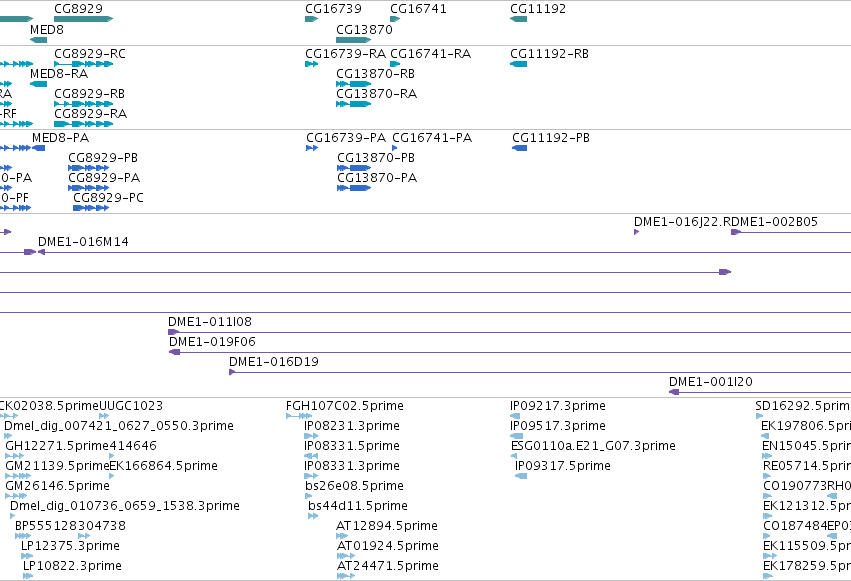
Task: Click the CG8929-PC protein label
Action: pyautogui.click(x=109, y=198)
